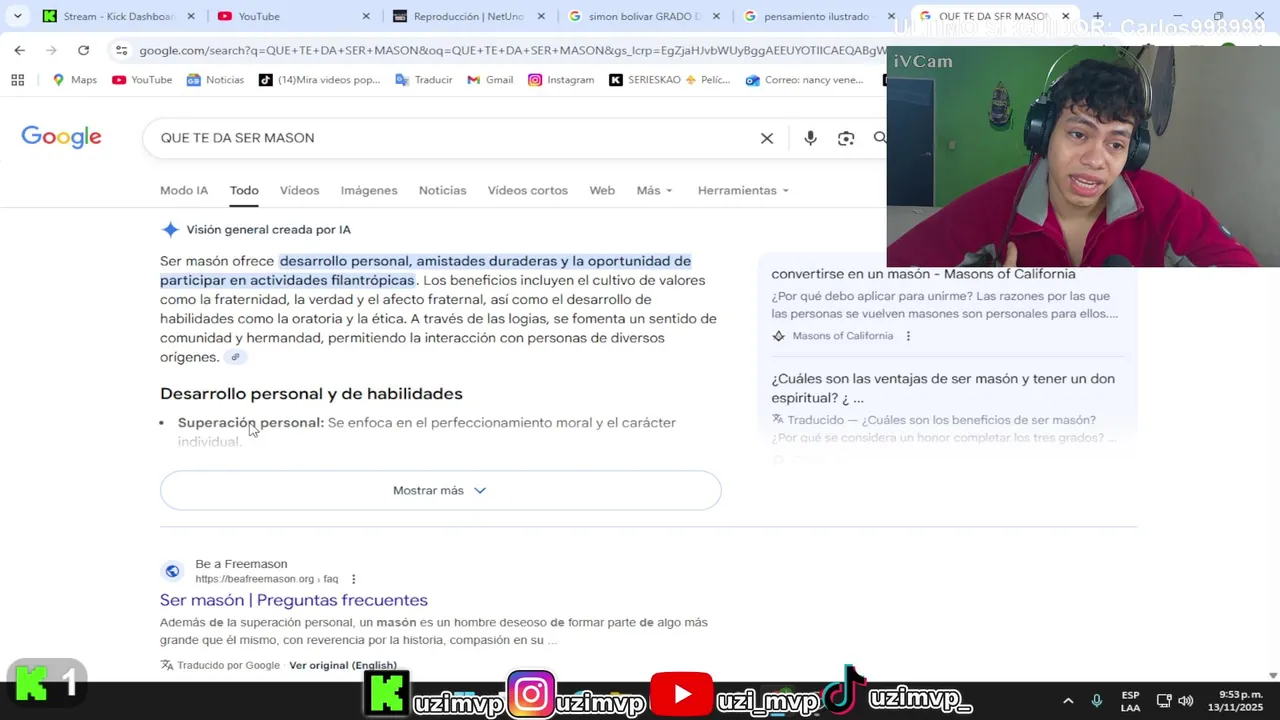Go back with the browser back arrow
This screenshot has width=1280, height=720.
point(19,50)
